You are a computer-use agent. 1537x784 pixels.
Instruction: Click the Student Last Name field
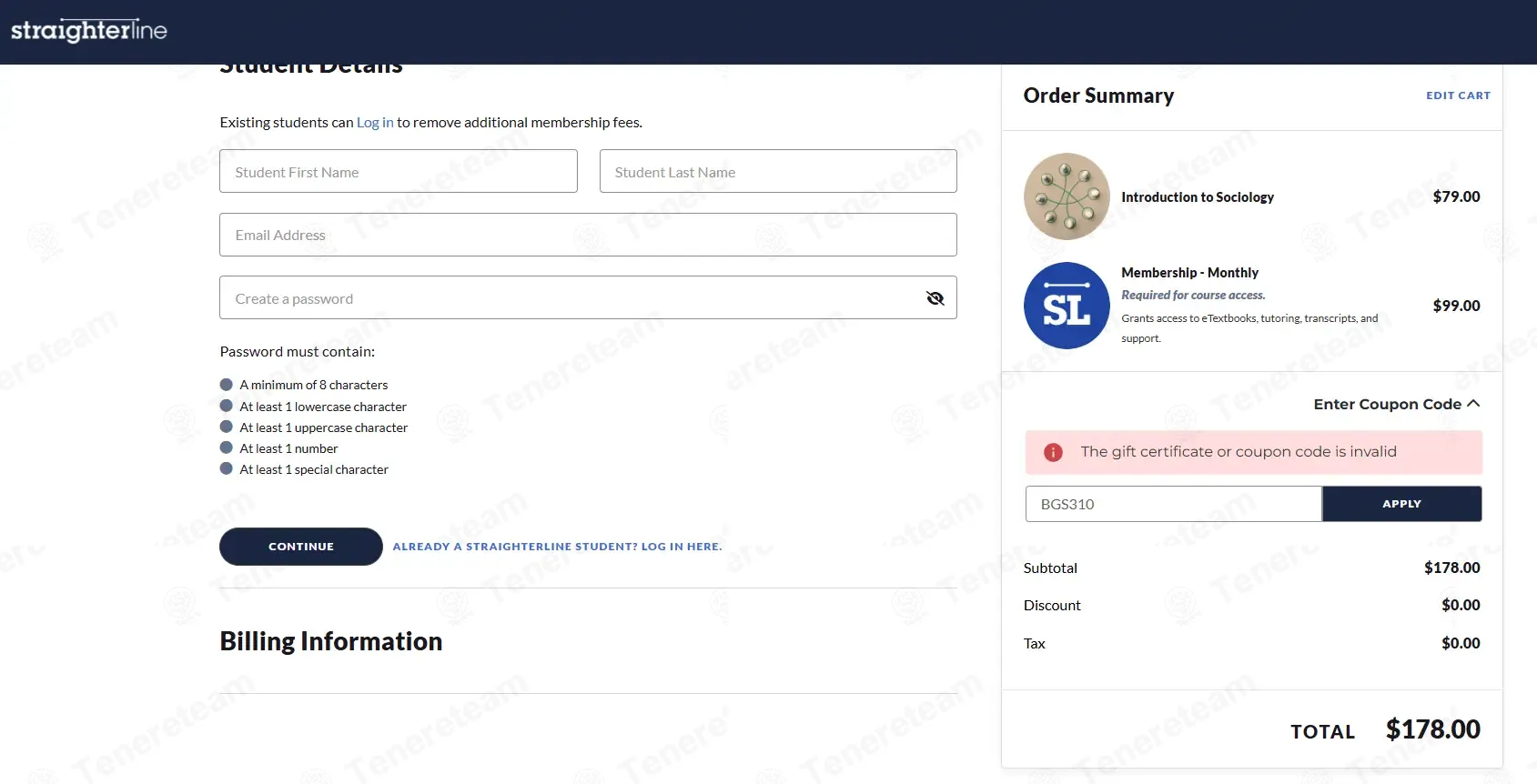778,171
